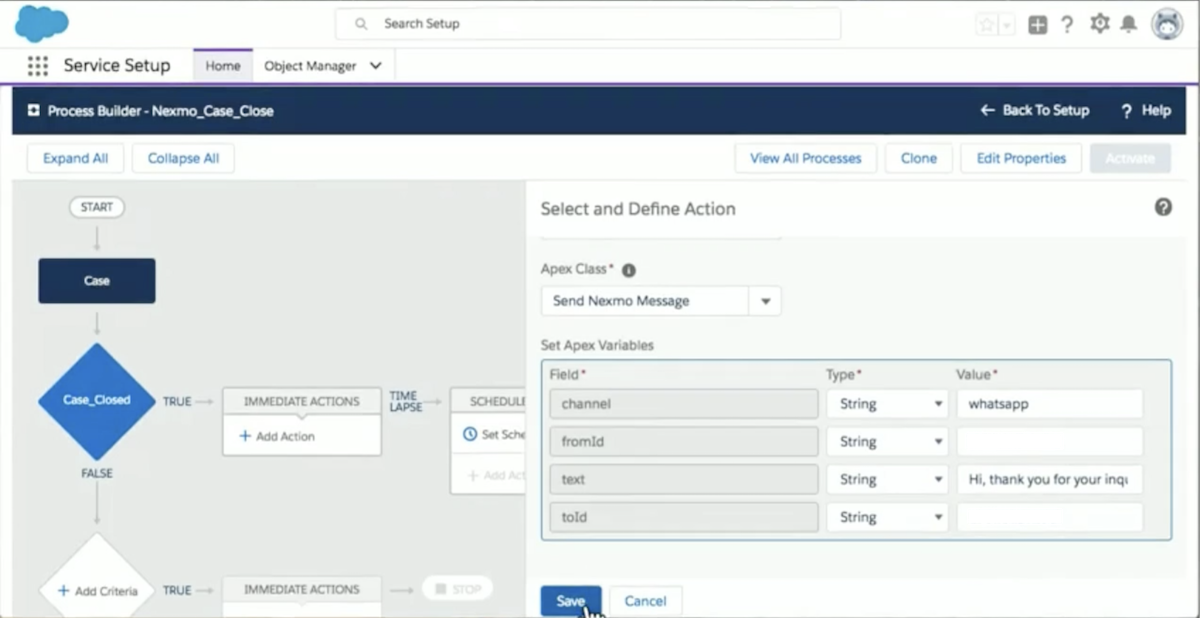The height and width of the screenshot is (618, 1200).
Task: Click the TIME LAPSE label
Action: click(x=405, y=401)
